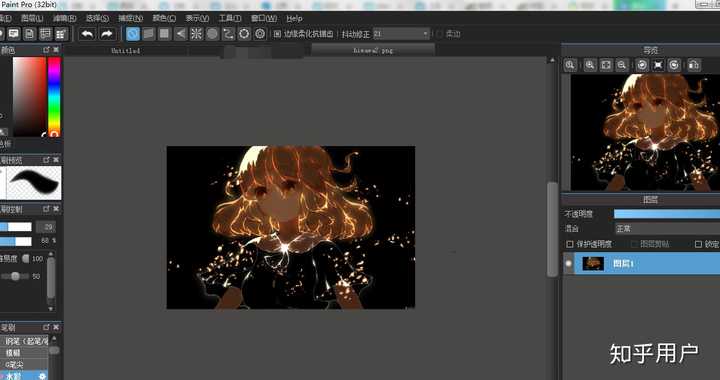Click the brush size value field
This screenshot has height=380, width=720.
point(46,227)
